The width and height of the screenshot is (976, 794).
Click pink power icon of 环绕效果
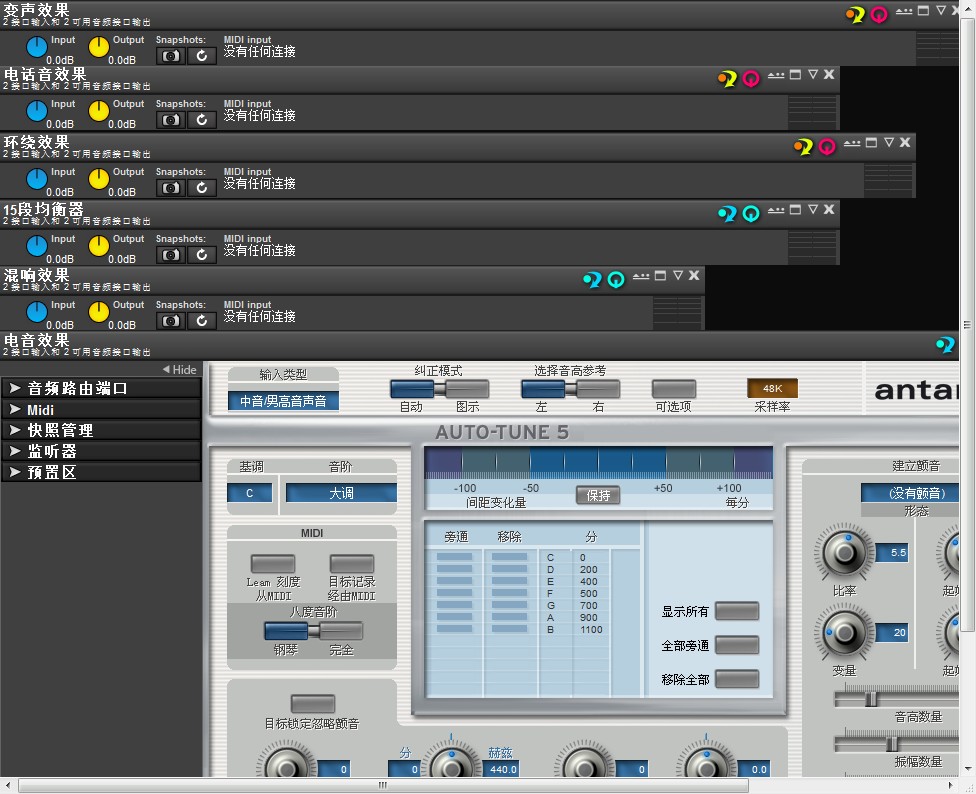point(827,147)
